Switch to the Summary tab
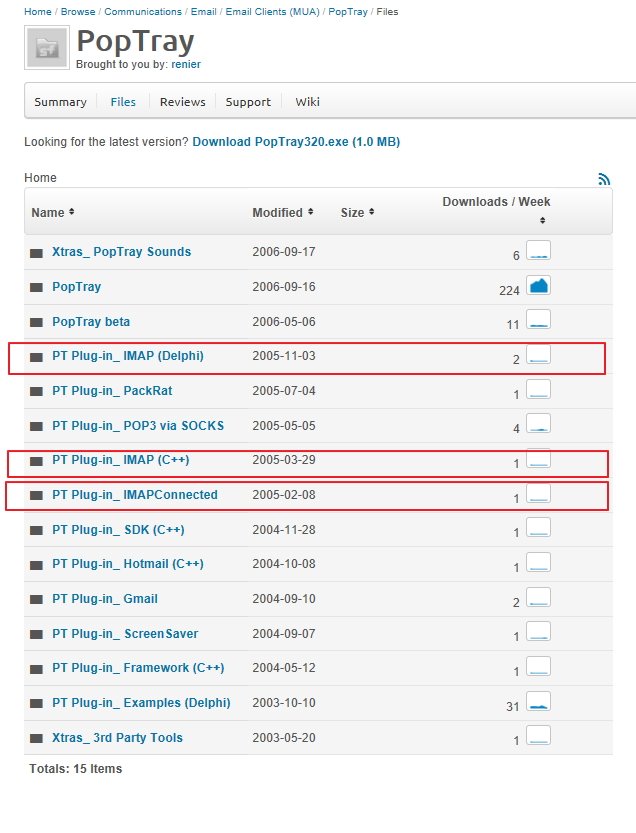The width and height of the screenshot is (636, 833). tap(60, 102)
